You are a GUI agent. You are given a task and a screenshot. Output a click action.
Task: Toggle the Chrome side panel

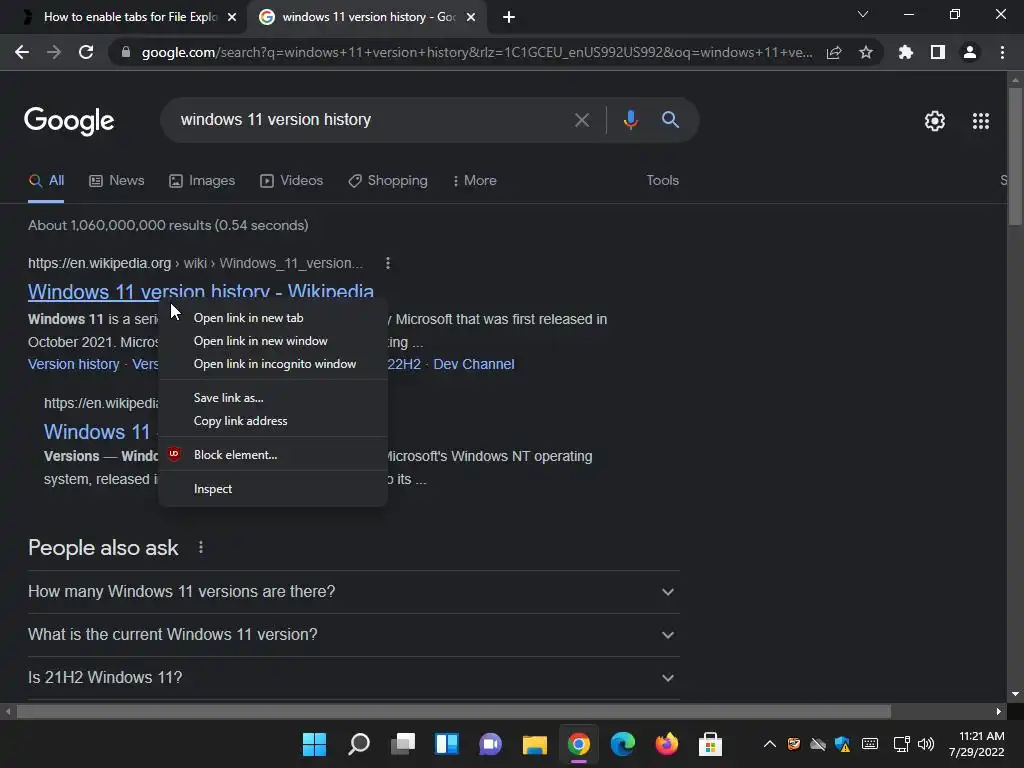click(x=938, y=52)
